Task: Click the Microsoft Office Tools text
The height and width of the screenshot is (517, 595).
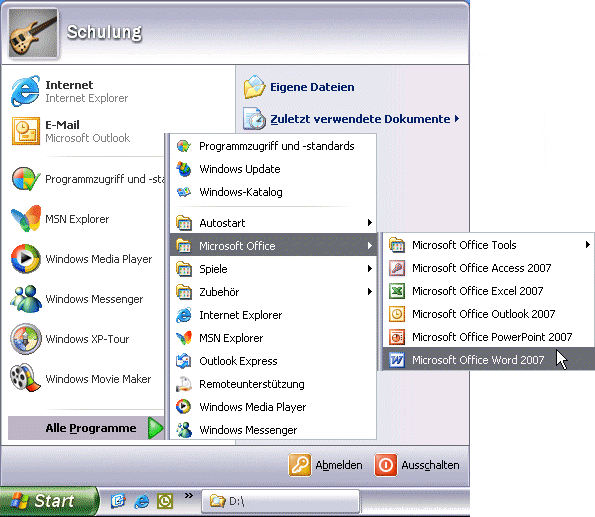Action: (x=464, y=245)
